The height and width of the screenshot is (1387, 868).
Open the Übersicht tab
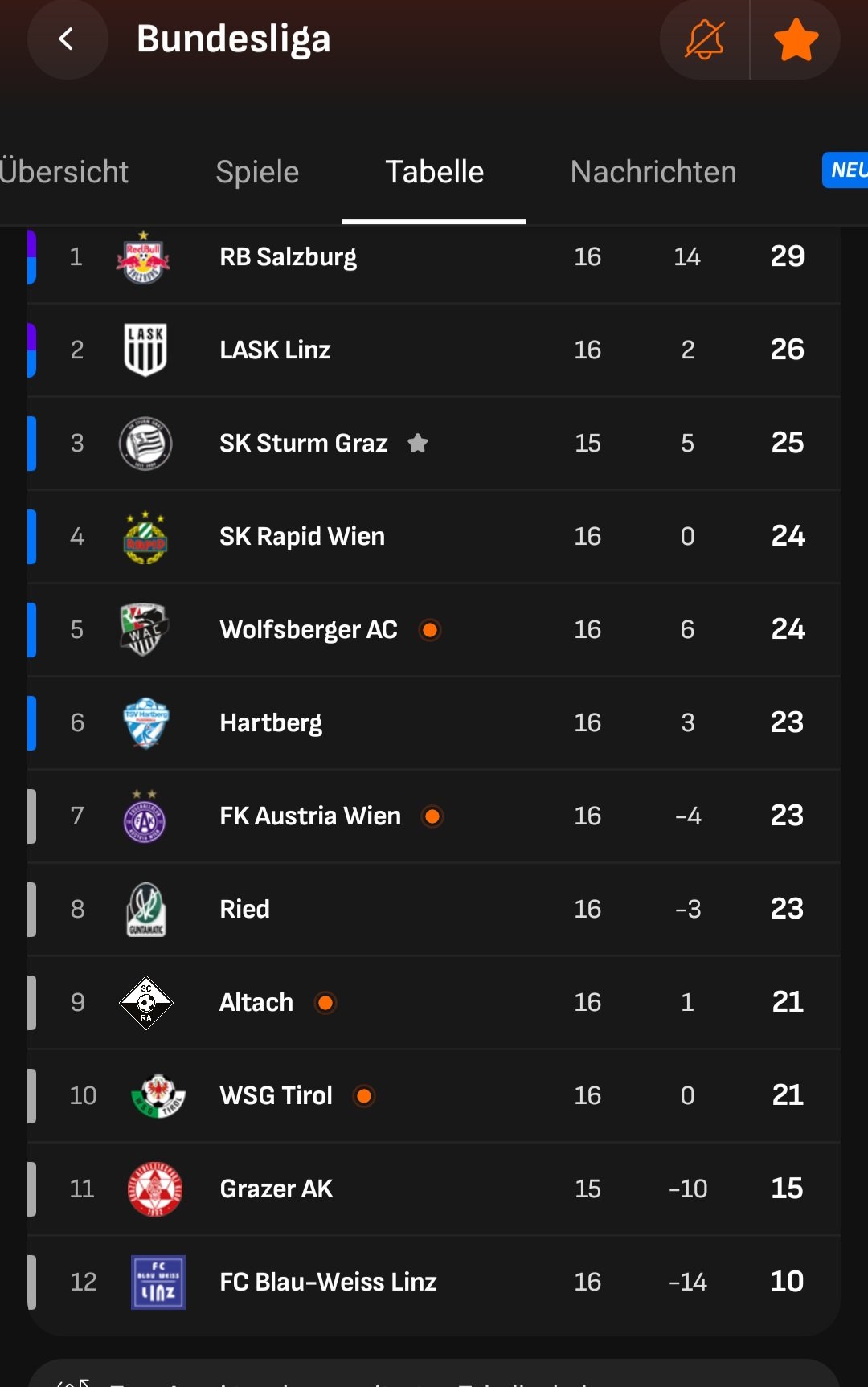(63, 172)
